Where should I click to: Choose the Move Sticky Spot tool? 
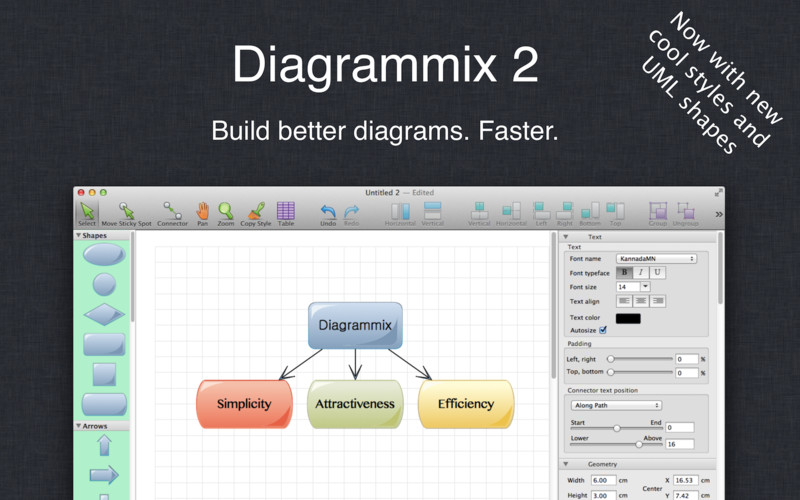pyautogui.click(x=126, y=214)
